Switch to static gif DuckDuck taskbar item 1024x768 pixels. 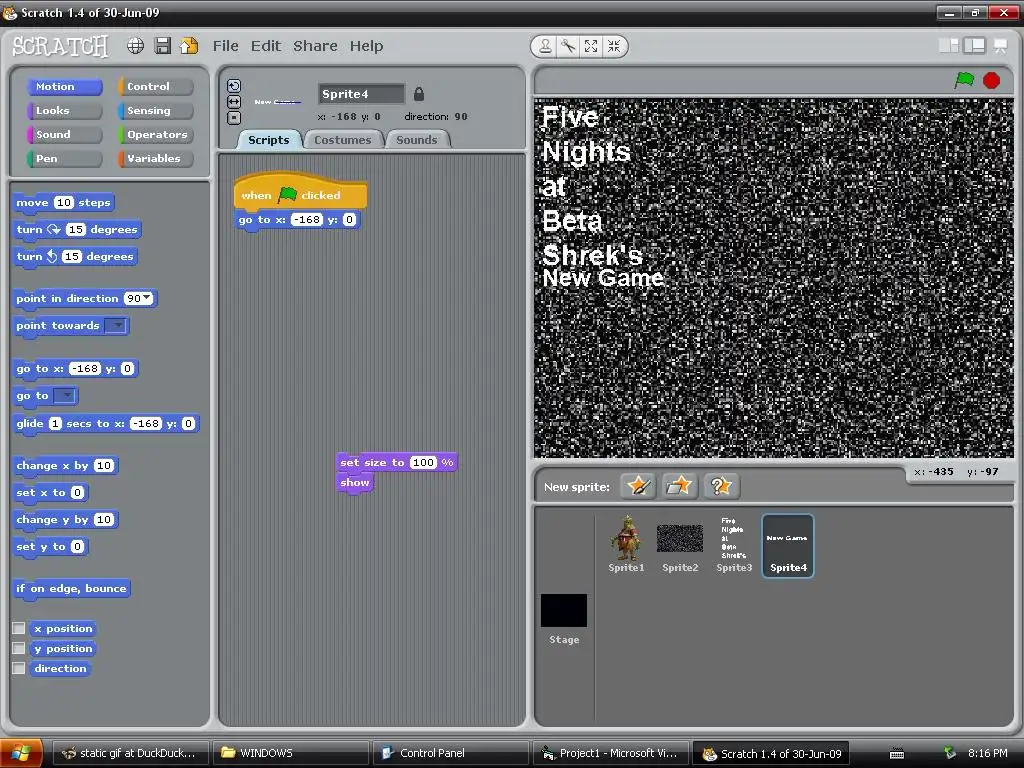tap(131, 753)
